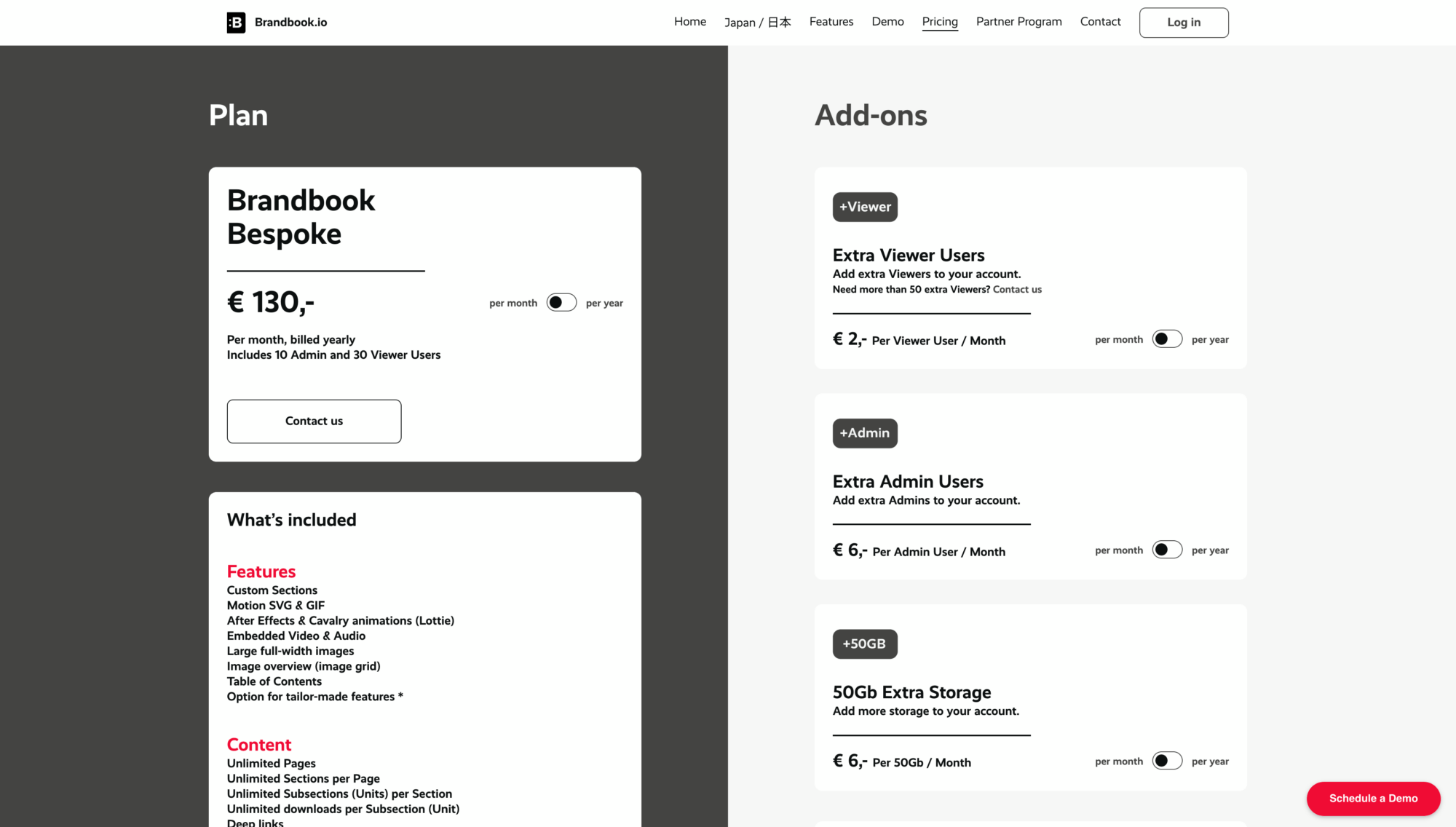Viewport: 1456px width, 827px height.
Task: Open the Demo page from navigation
Action: [887, 22]
